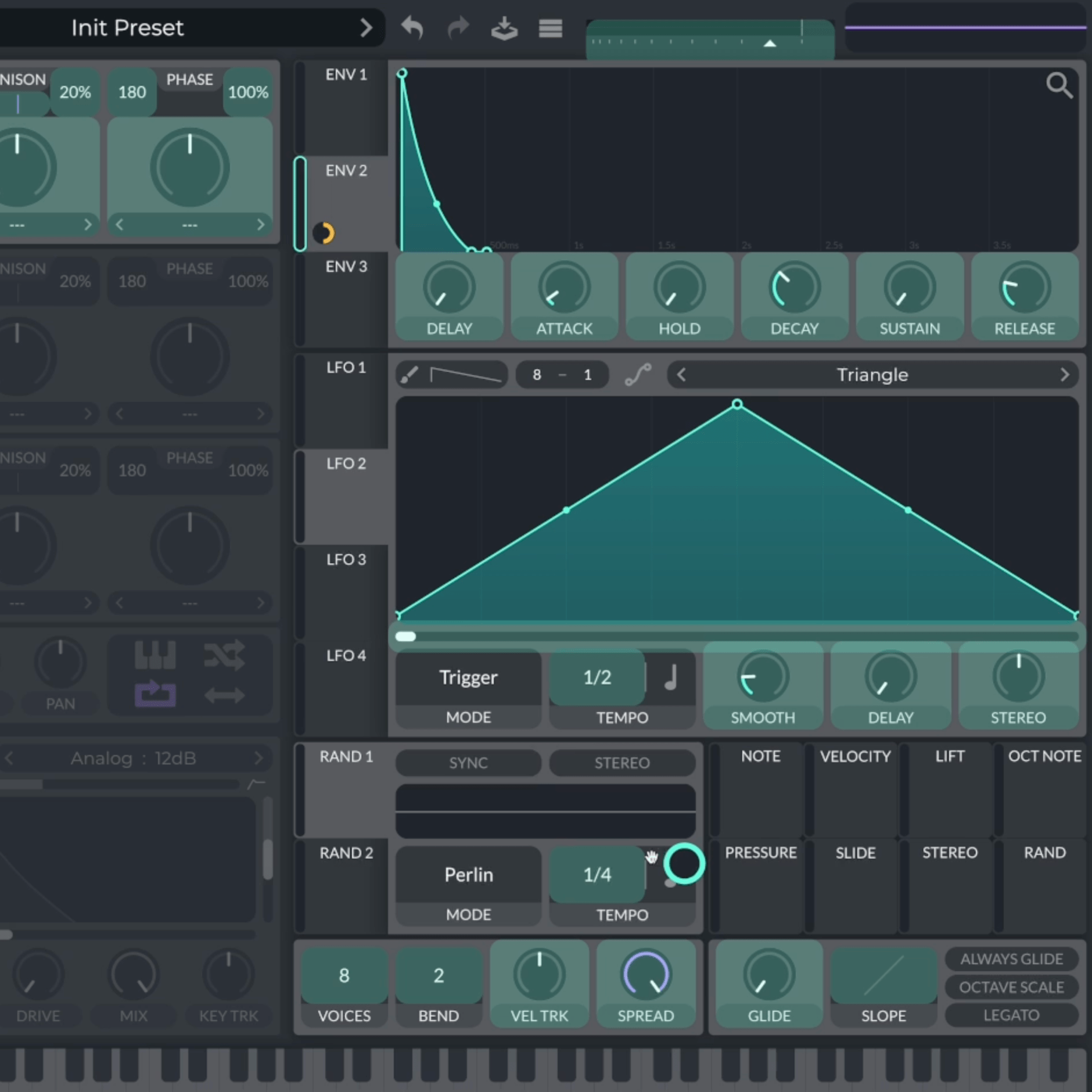1092x1092 pixels.
Task: Click the SLIDE modulation source
Action: tap(852, 886)
